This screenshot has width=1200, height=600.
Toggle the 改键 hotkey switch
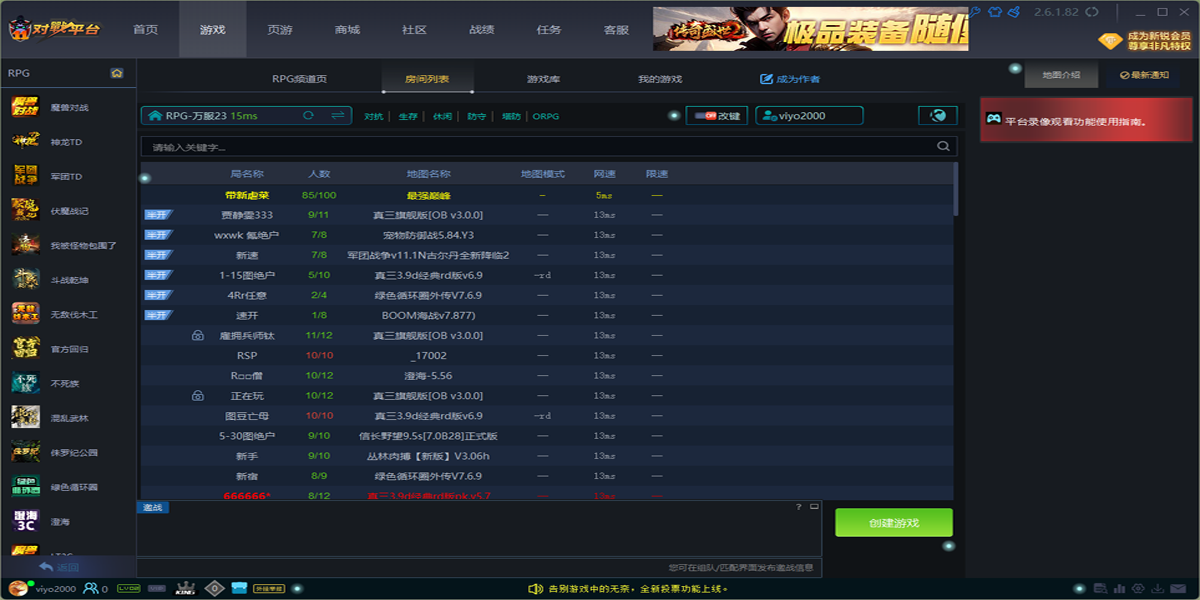(x=717, y=116)
